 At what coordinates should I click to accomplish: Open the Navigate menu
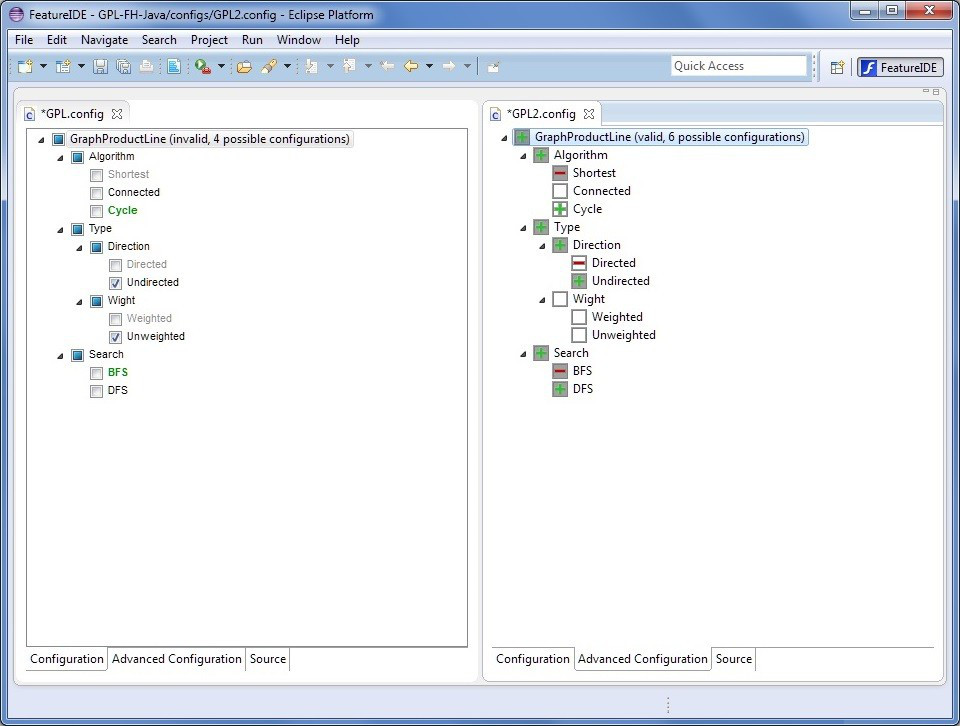(104, 40)
